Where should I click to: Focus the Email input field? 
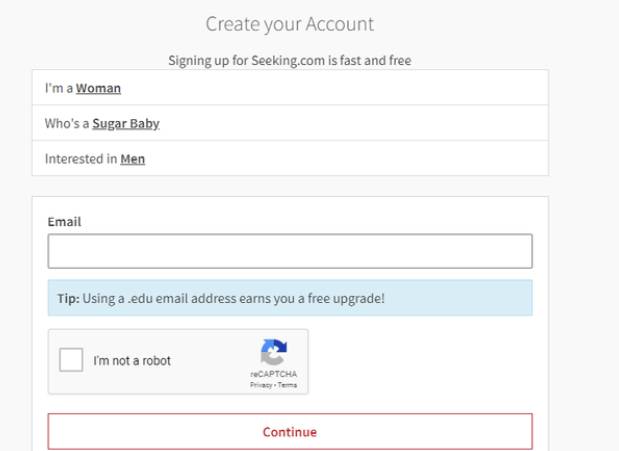point(290,251)
